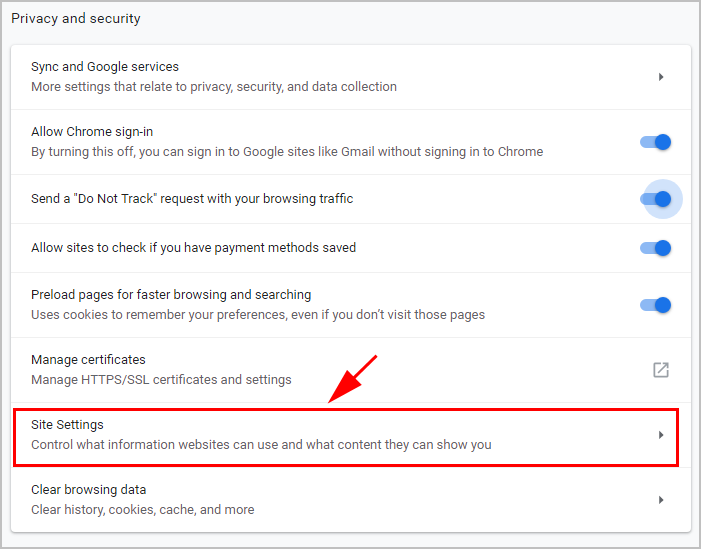This screenshot has width=701, height=549.
Task: Click the Preload pages for faster browsing label
Action: [x=171, y=295]
